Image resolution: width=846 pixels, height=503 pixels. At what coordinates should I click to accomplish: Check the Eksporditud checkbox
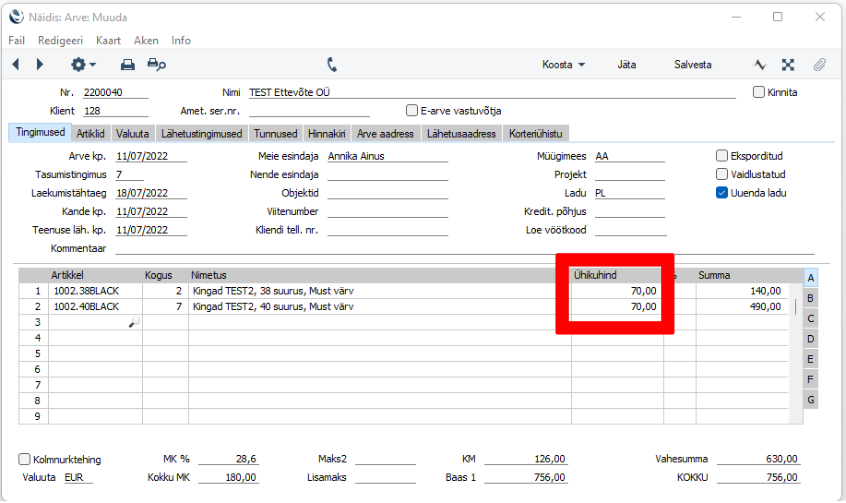click(722, 156)
